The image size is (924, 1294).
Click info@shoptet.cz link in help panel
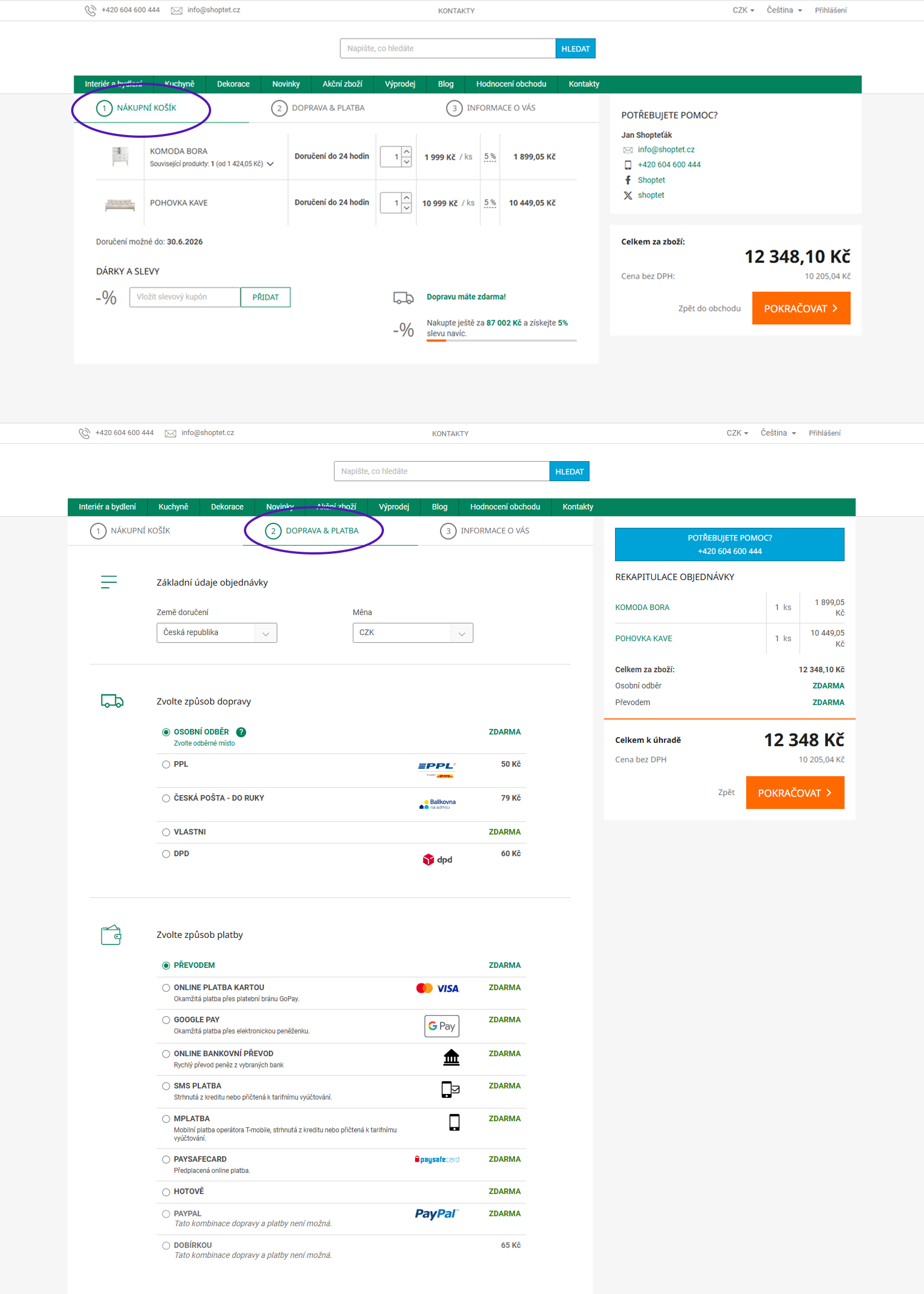pos(666,149)
